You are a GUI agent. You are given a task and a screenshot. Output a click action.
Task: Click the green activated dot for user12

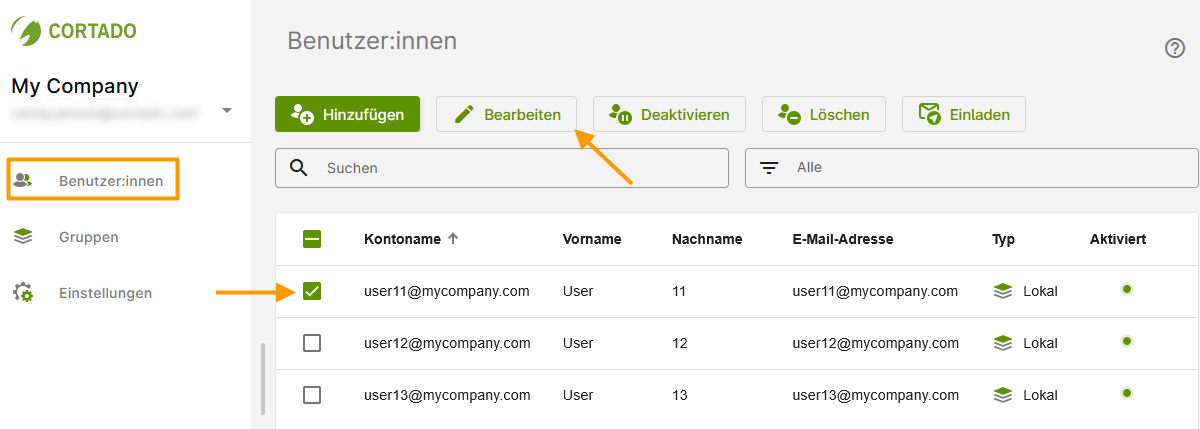[1127, 341]
